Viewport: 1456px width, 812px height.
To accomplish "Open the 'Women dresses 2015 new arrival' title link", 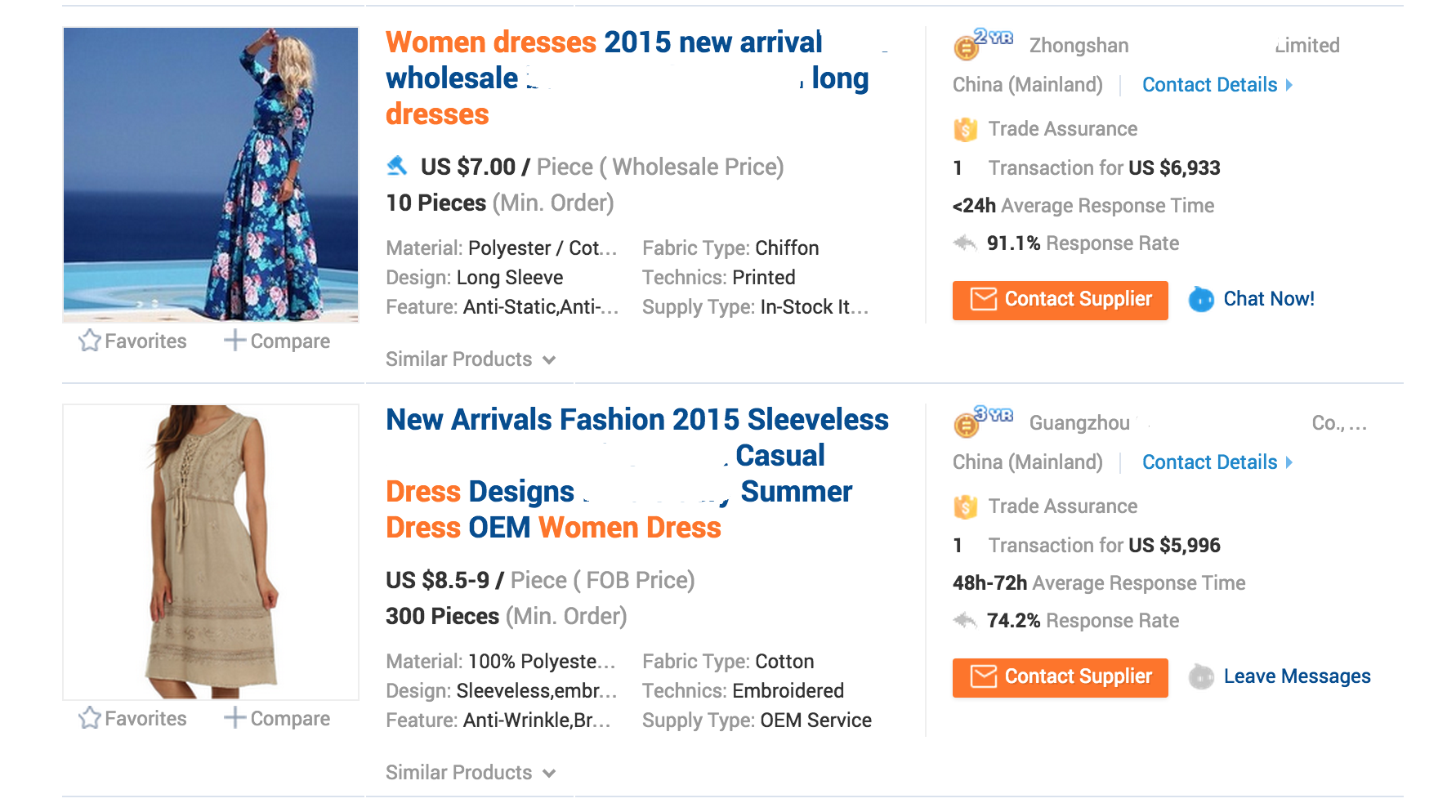I will pyautogui.click(x=603, y=42).
